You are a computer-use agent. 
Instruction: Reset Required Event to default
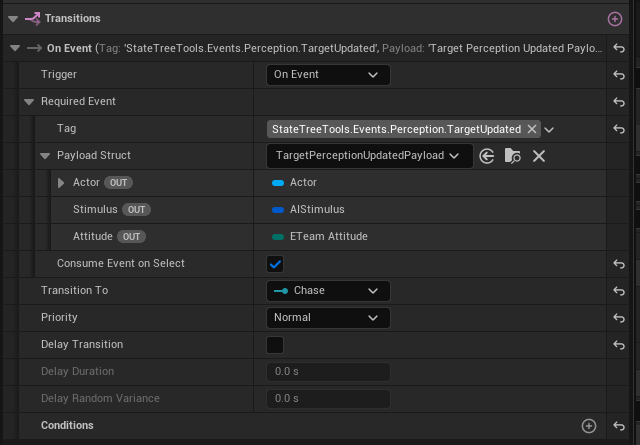pos(619,102)
